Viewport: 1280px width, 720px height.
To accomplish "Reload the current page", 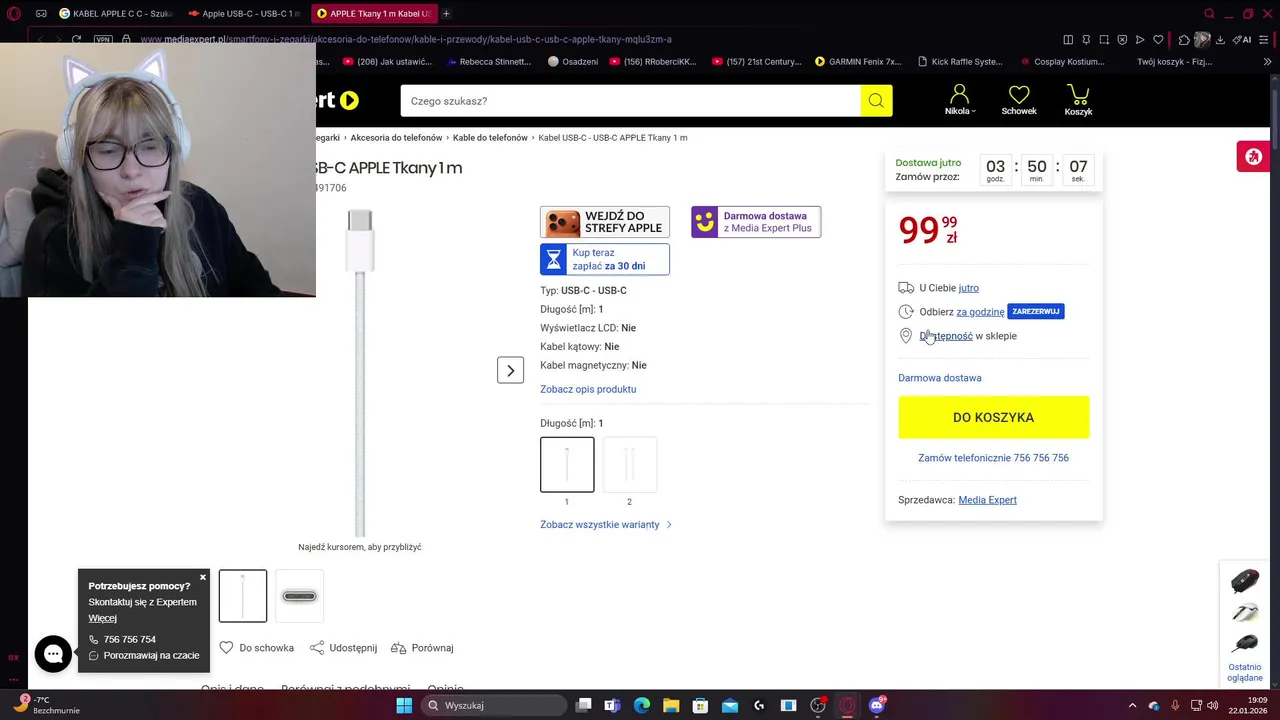I will pos(76,40).
